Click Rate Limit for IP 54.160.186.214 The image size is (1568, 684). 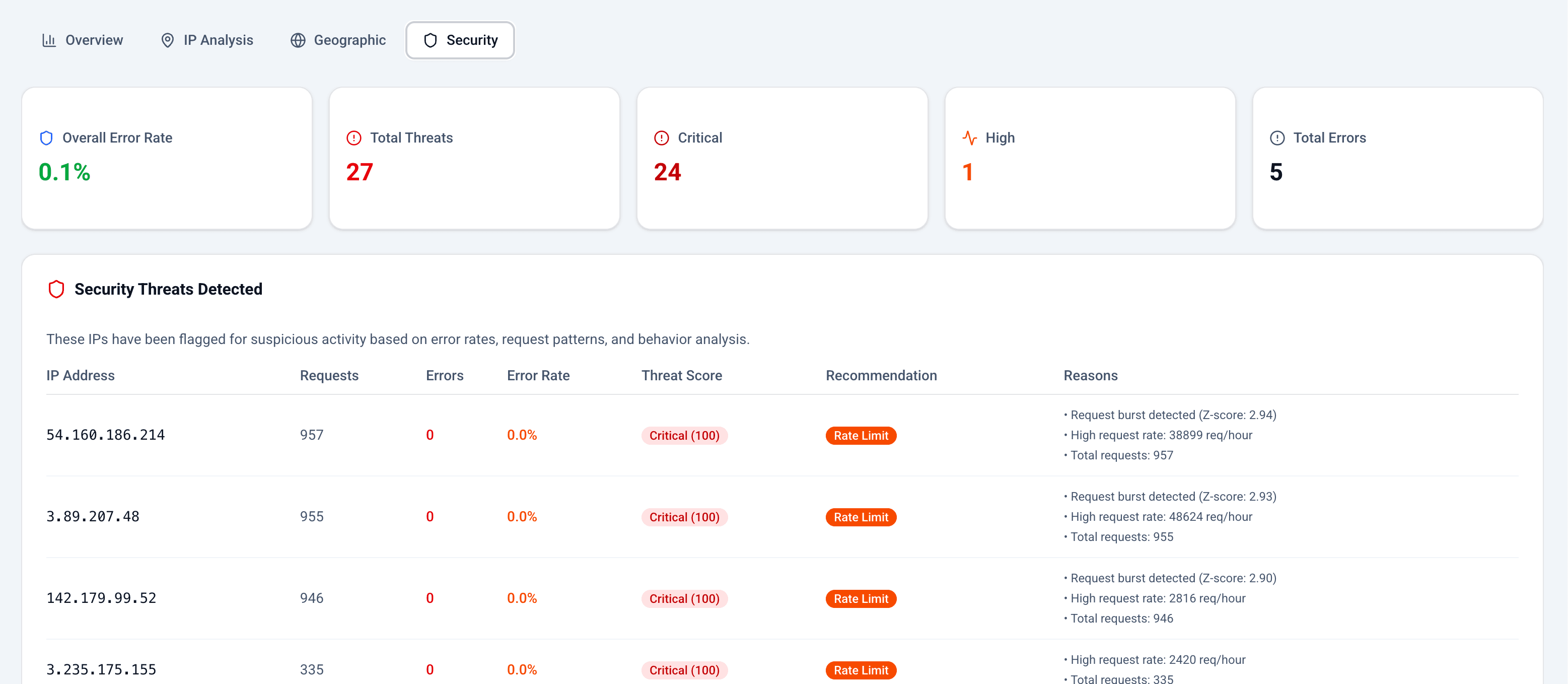(861, 436)
